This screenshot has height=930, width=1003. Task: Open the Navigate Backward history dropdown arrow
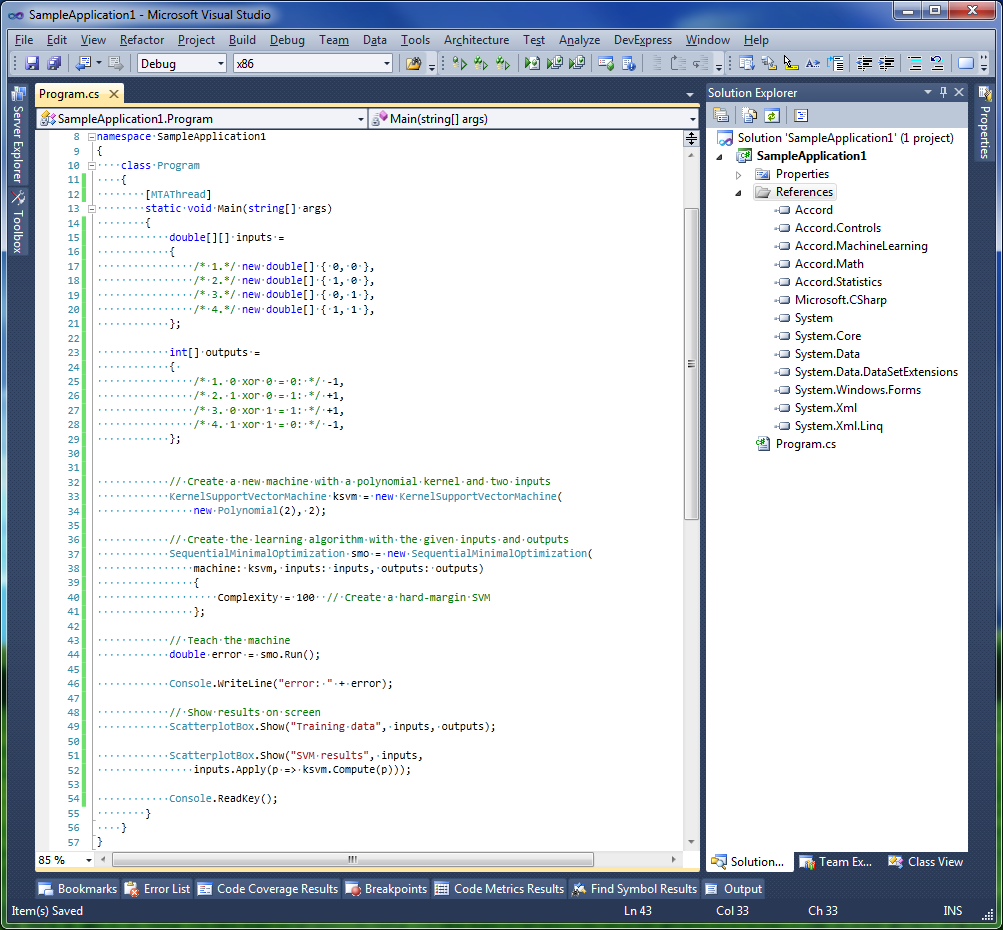tap(99, 63)
